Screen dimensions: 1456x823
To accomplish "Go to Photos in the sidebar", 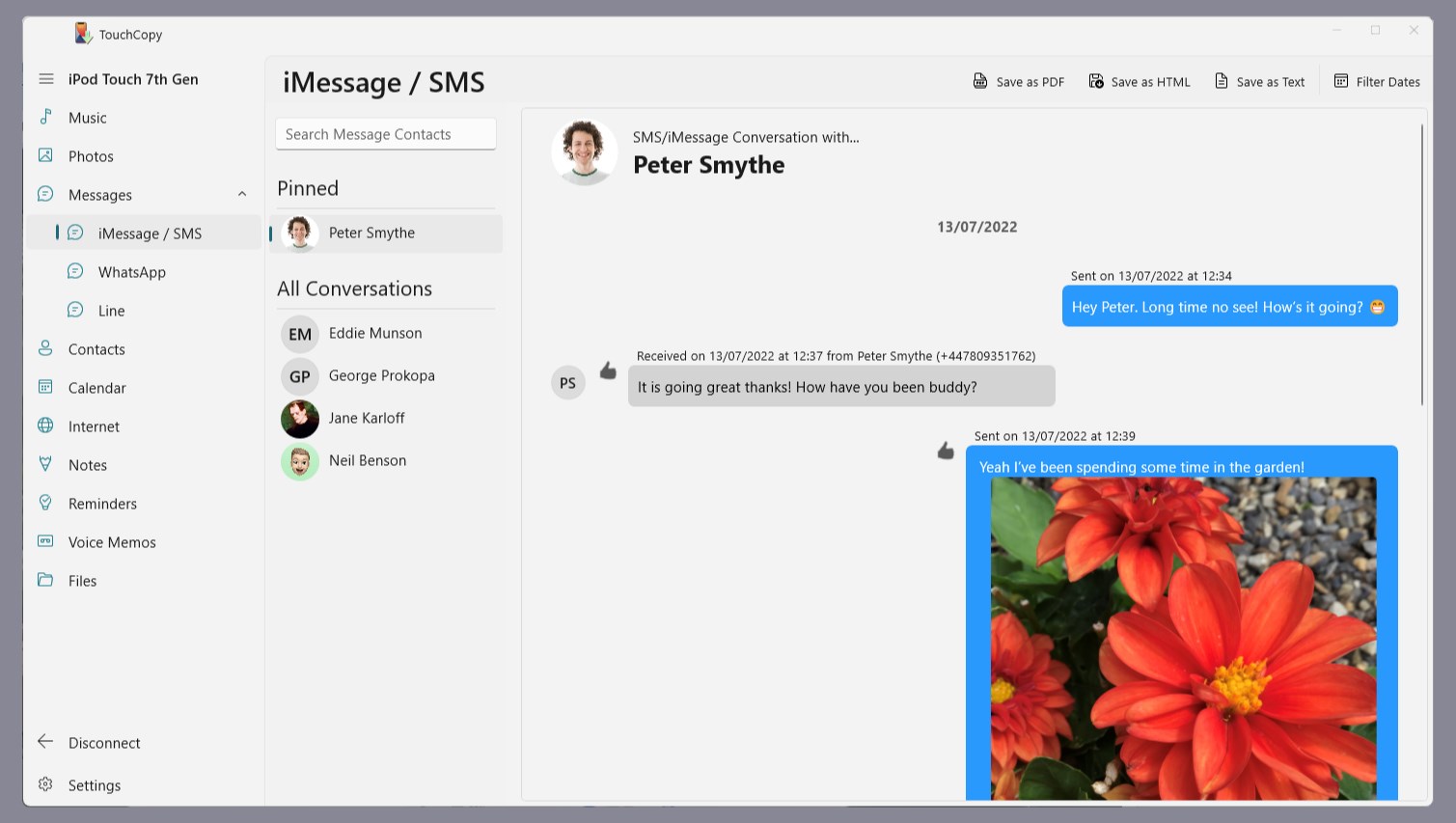I will (143, 156).
